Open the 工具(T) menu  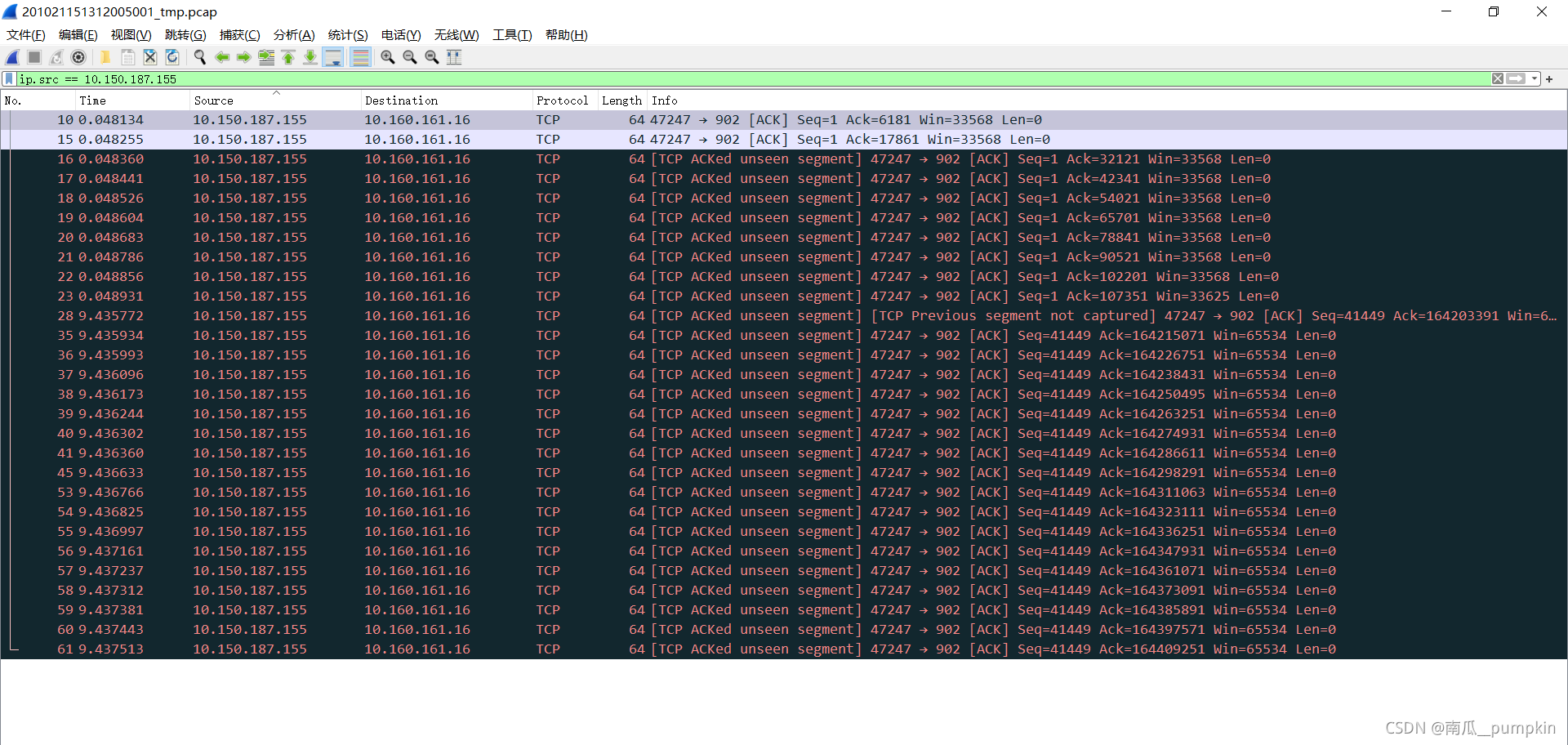(512, 35)
